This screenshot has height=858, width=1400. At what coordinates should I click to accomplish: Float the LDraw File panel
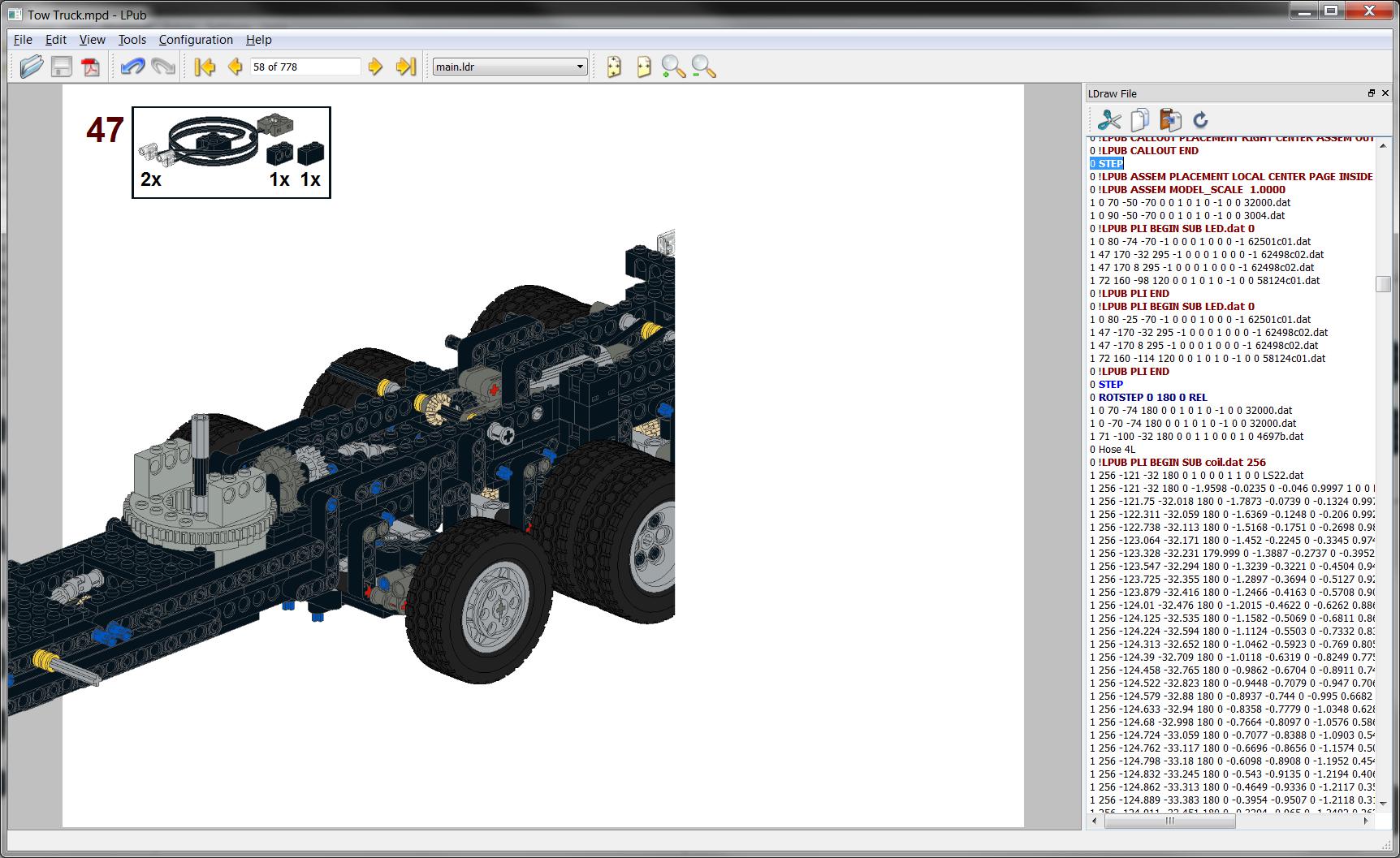tap(1372, 93)
